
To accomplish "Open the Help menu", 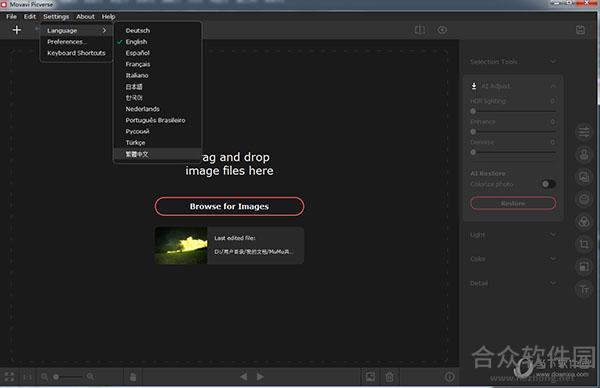I will pyautogui.click(x=108, y=16).
